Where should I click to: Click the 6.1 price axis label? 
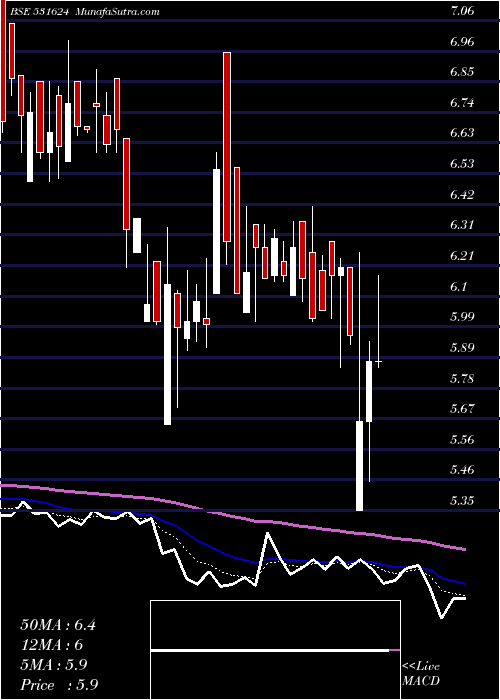[x=458, y=287]
